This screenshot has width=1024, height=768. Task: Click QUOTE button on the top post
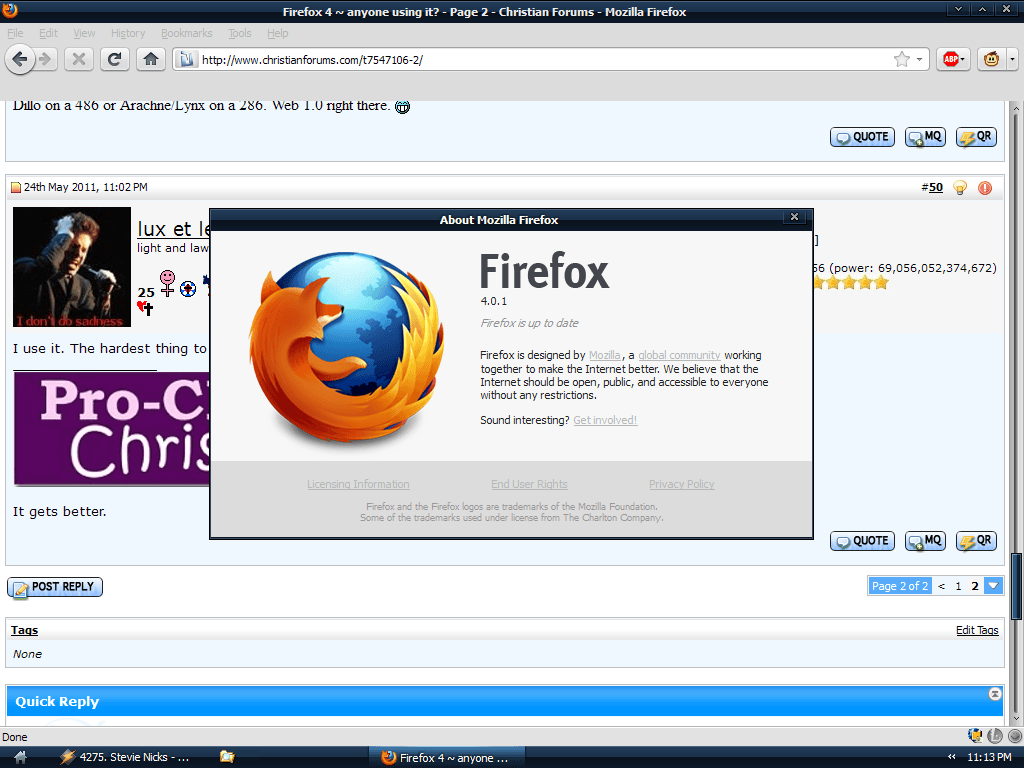[x=863, y=137]
